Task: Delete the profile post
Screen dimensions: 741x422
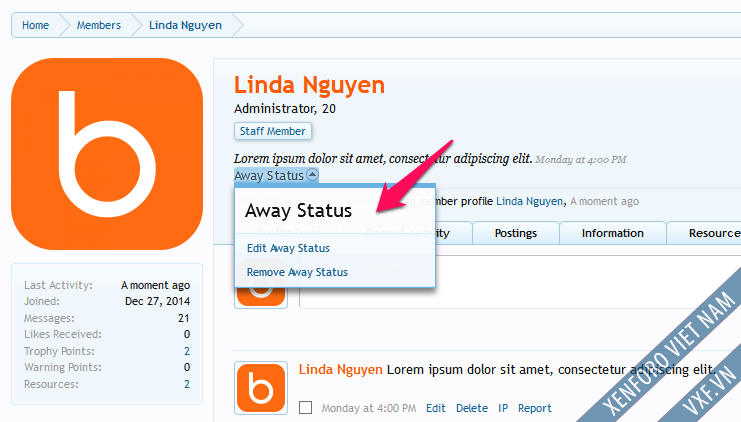Action: point(472,408)
